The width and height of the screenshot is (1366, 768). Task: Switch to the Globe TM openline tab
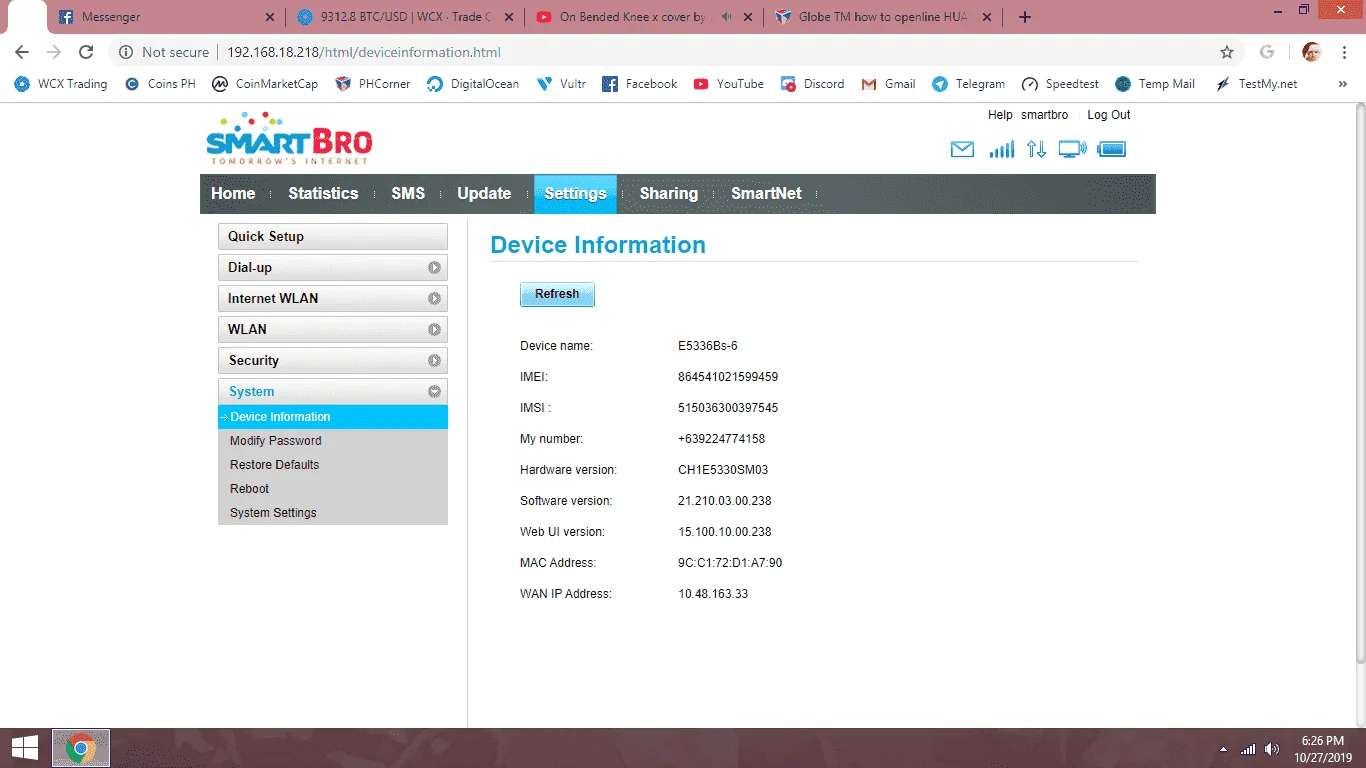883,17
